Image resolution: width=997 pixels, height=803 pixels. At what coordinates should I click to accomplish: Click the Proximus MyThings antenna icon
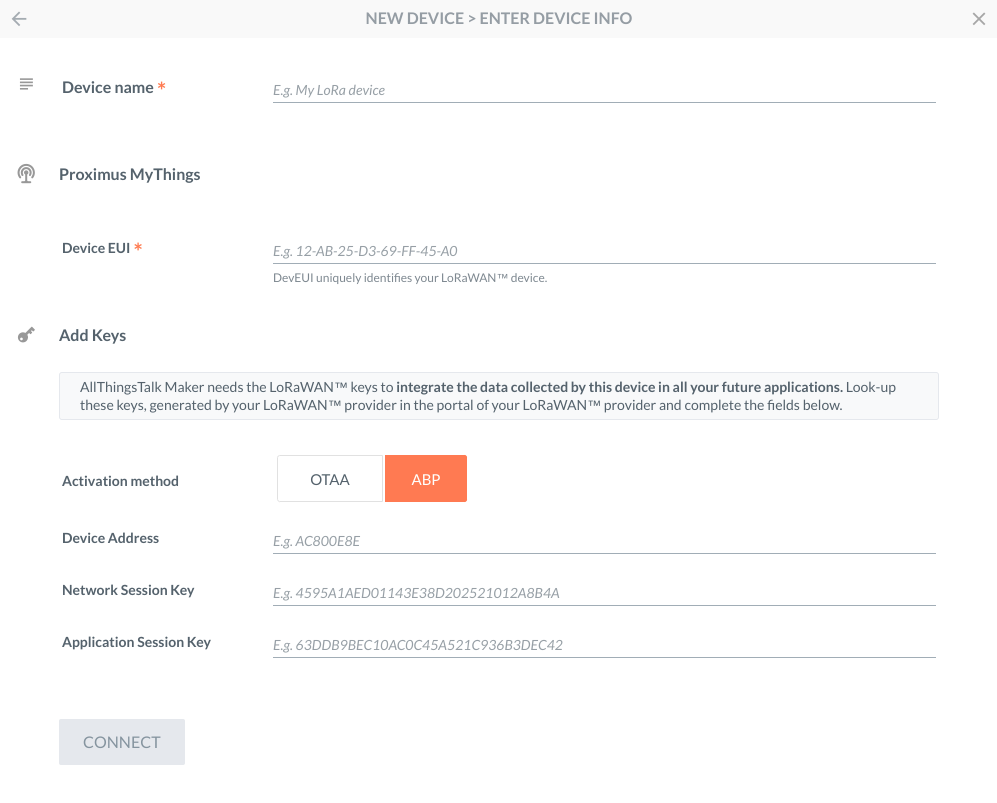coord(27,174)
